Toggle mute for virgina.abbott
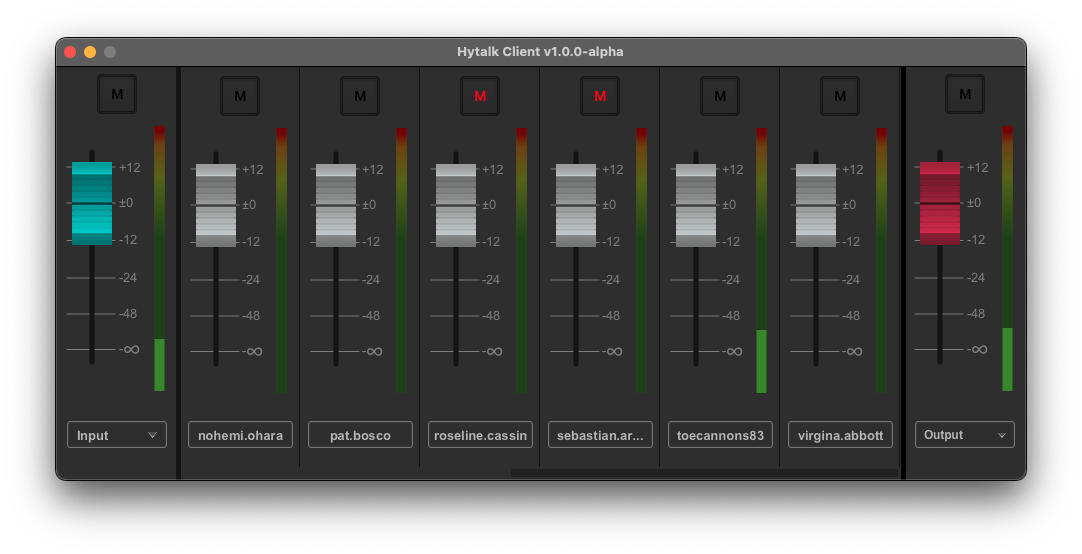Viewport: 1082px width, 554px height. click(x=840, y=96)
